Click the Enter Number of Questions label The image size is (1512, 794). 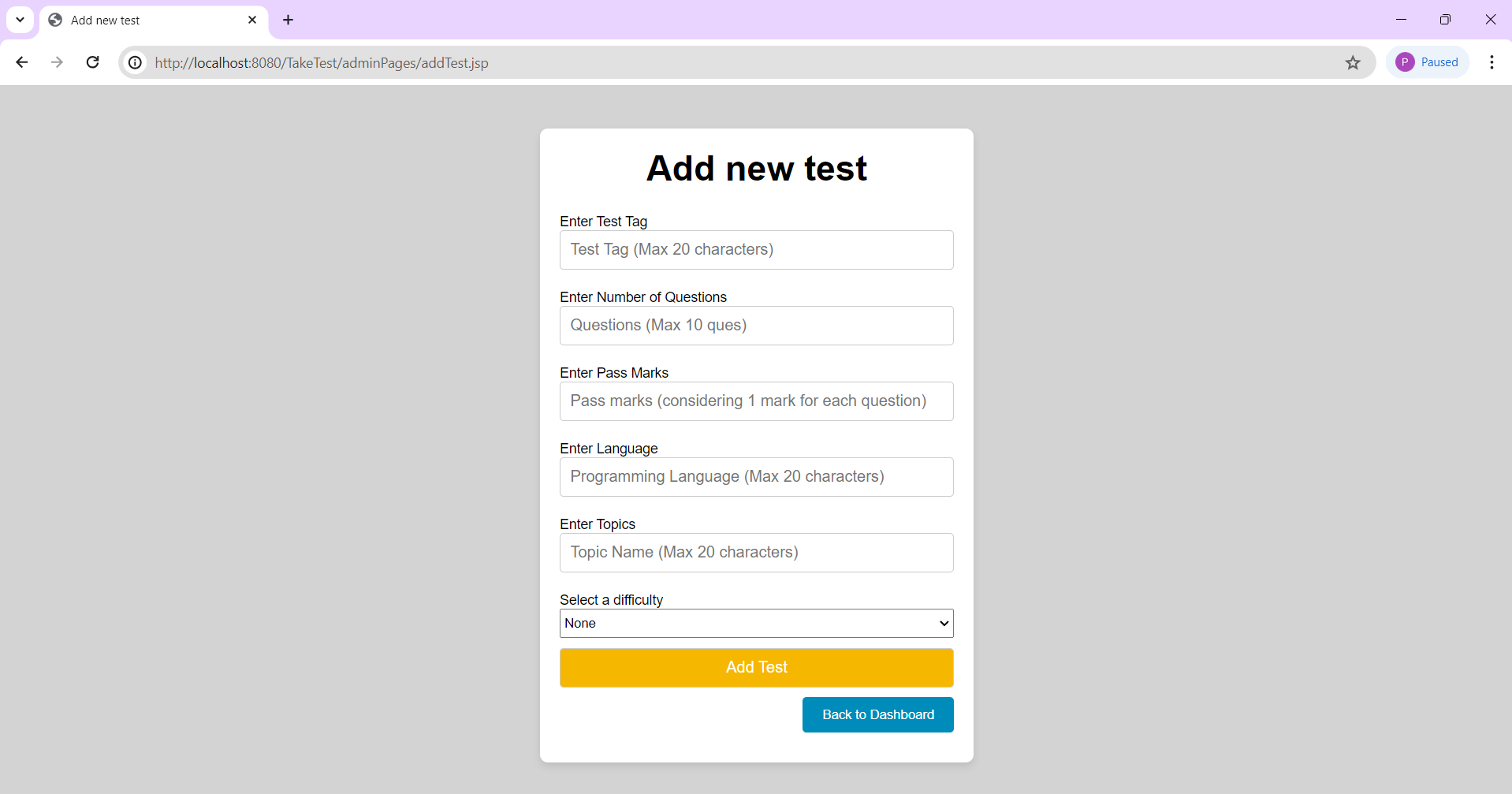coord(643,297)
